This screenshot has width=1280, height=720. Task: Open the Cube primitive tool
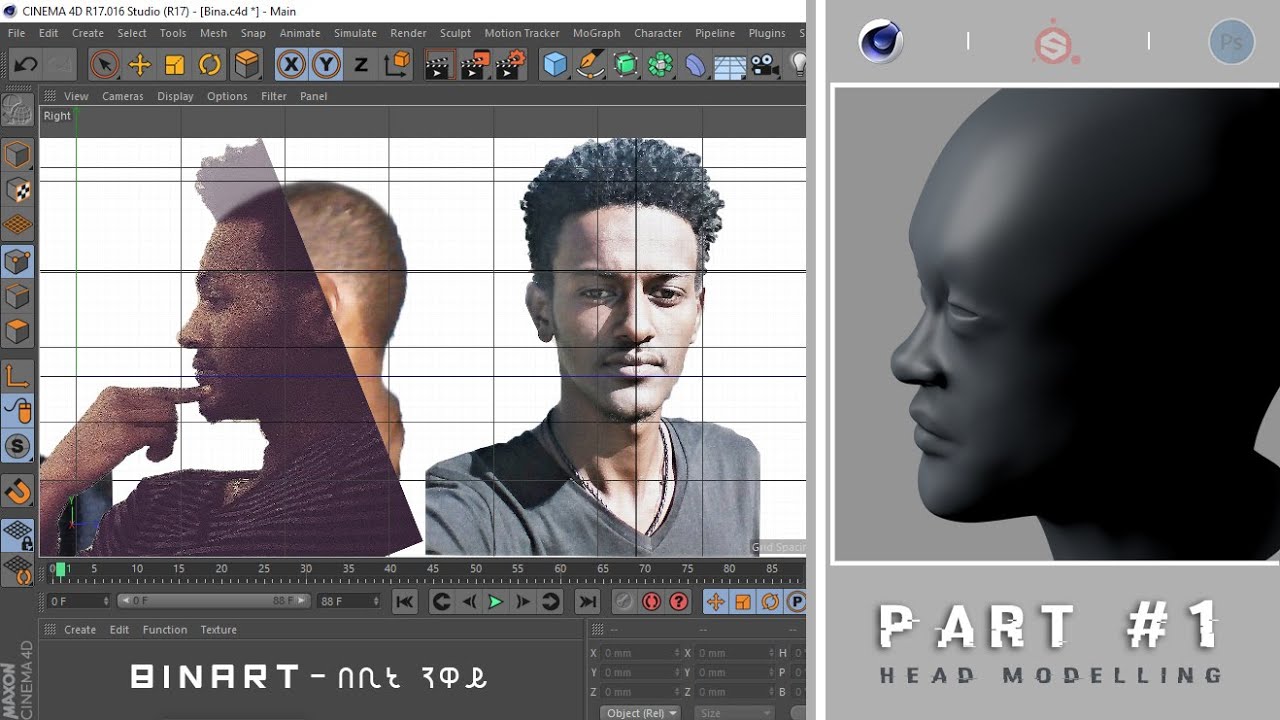pos(554,66)
